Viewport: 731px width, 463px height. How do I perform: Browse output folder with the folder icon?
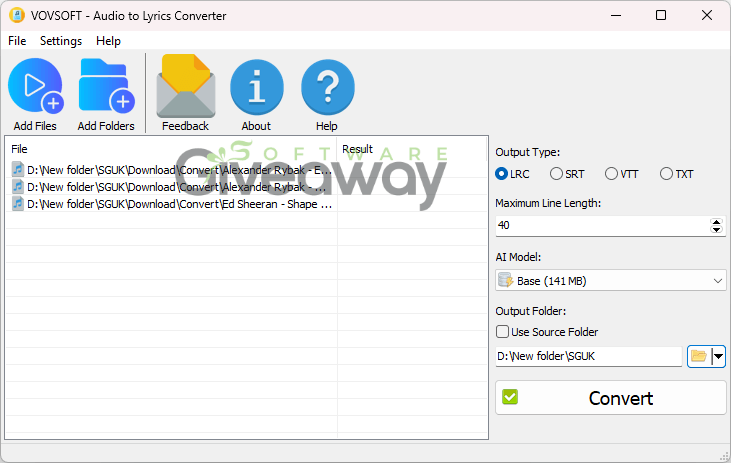pos(698,356)
